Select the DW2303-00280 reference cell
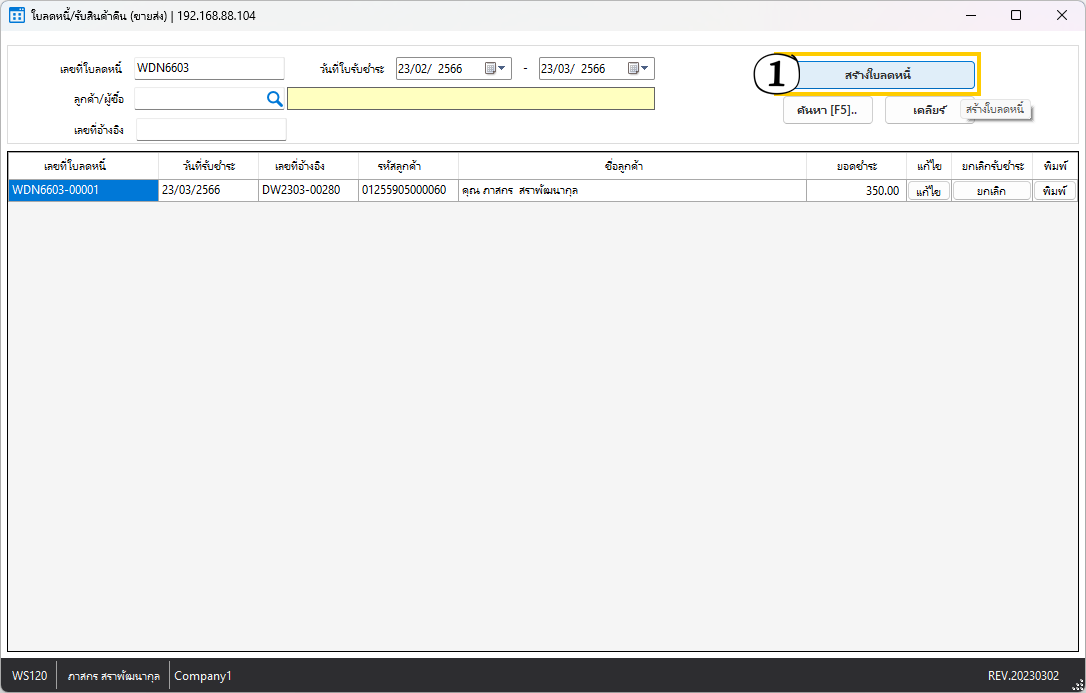 point(308,191)
